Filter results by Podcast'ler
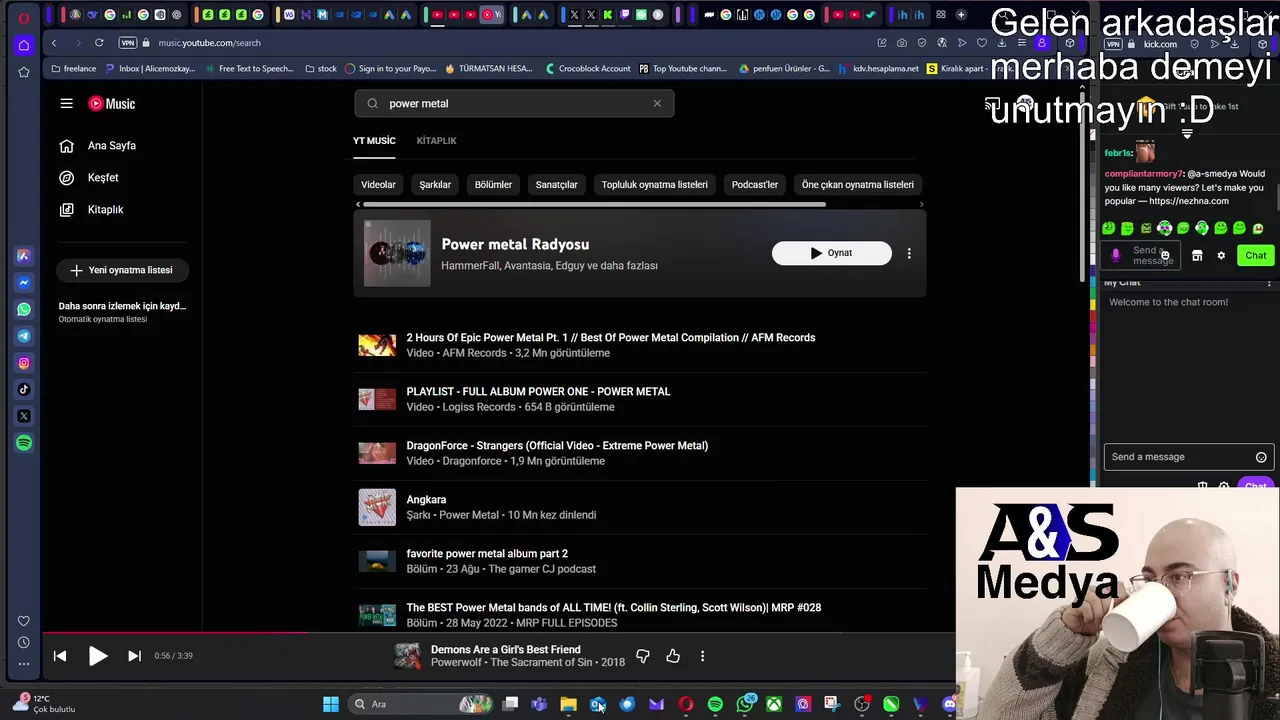This screenshot has height=720, width=1280. 754,184
